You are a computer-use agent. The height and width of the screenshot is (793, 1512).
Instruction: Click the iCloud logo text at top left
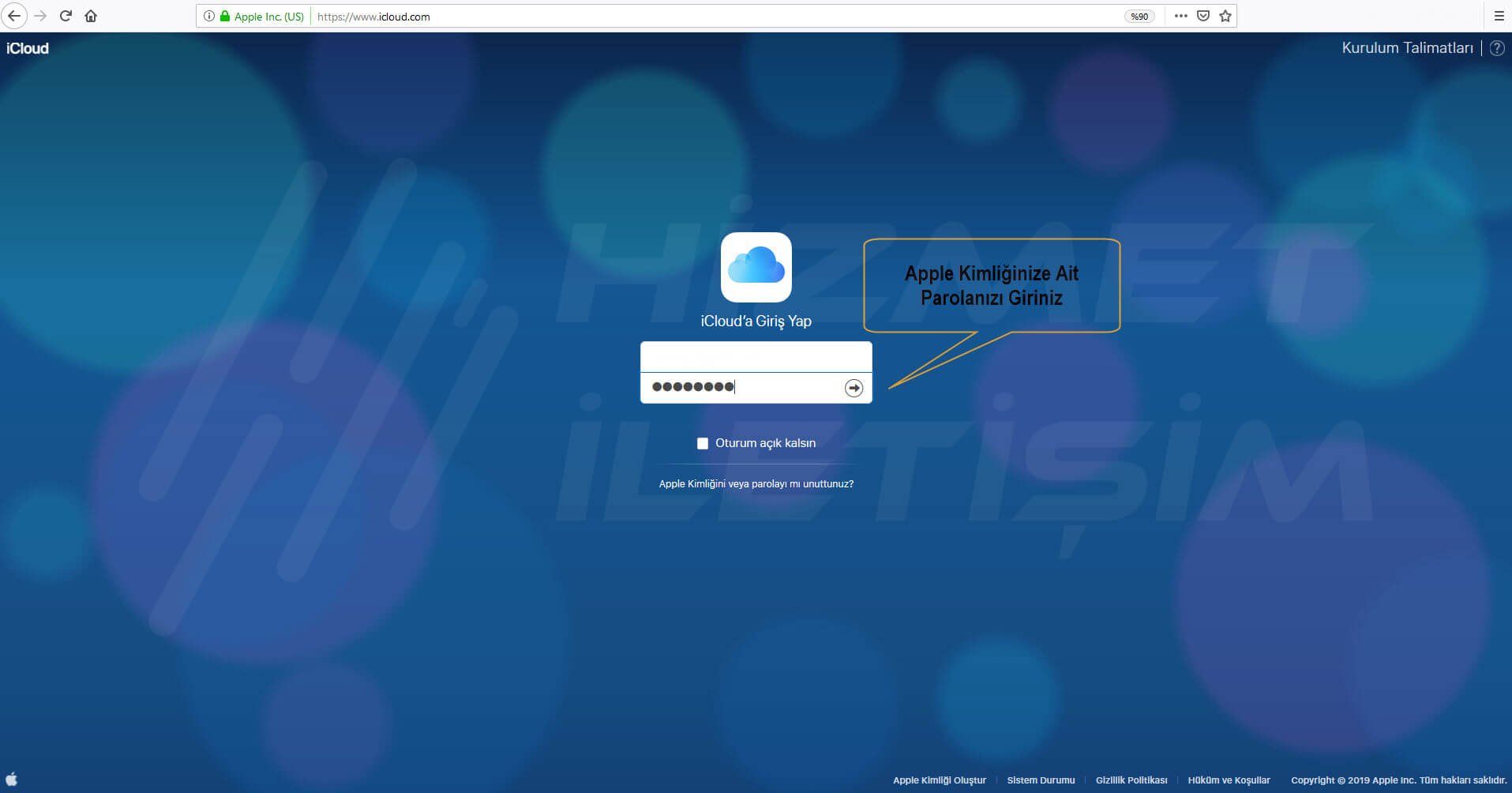[28, 48]
